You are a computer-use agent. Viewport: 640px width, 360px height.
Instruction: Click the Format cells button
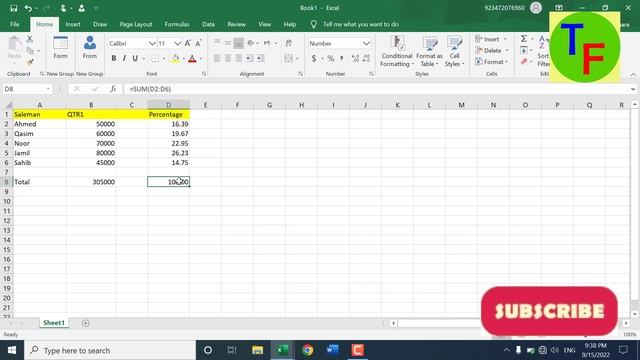[x=491, y=62]
